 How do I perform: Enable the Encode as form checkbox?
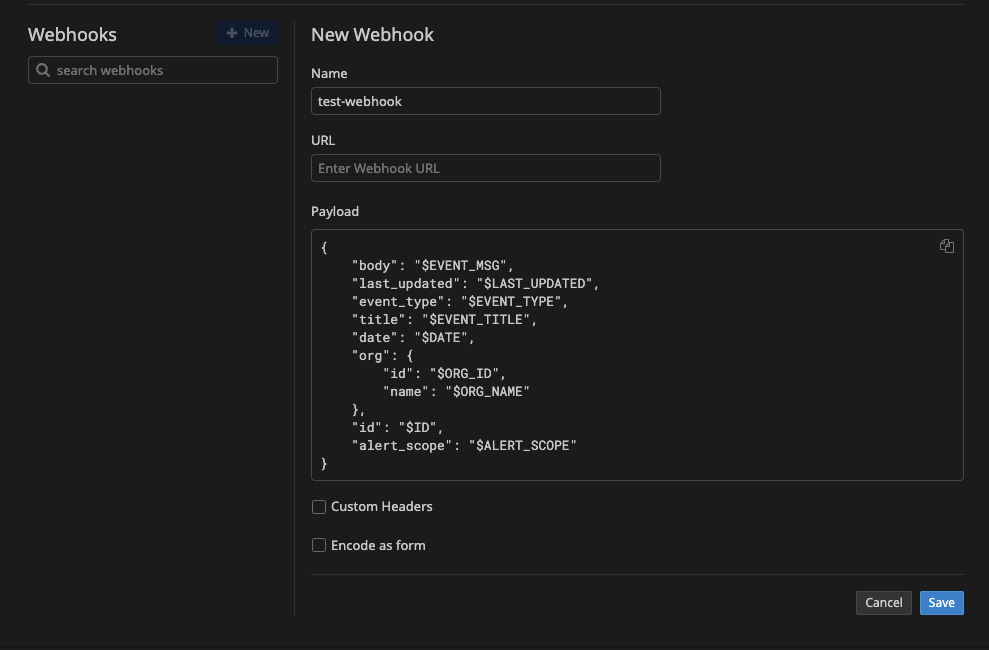pos(319,545)
